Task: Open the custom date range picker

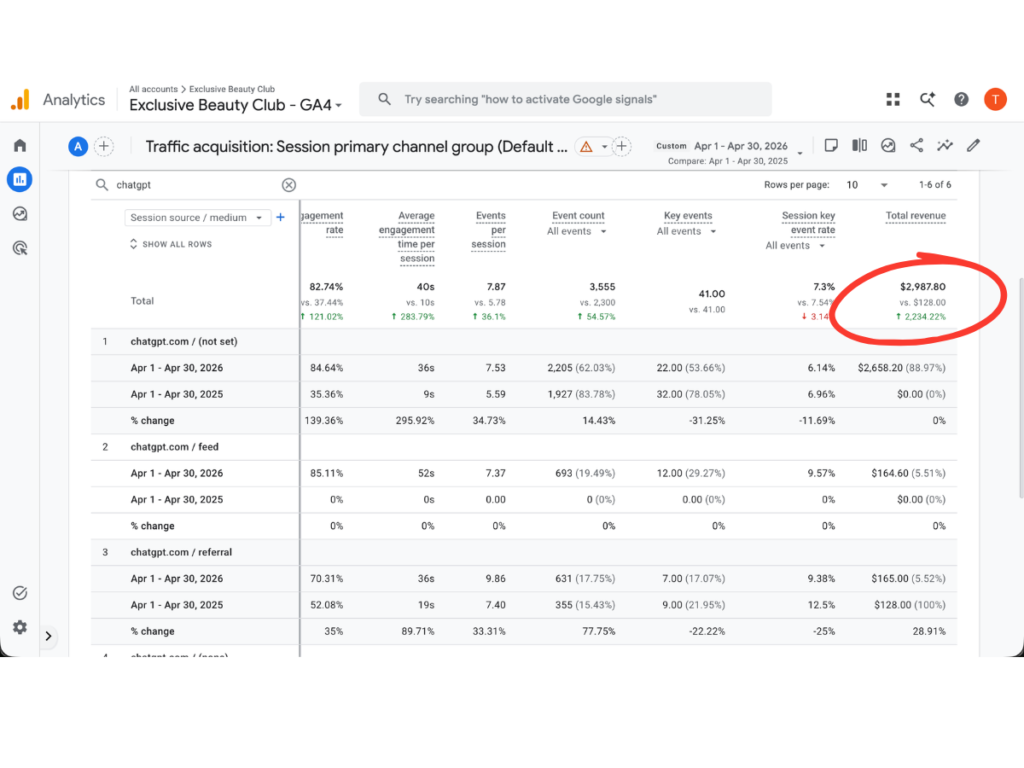Action: (729, 153)
